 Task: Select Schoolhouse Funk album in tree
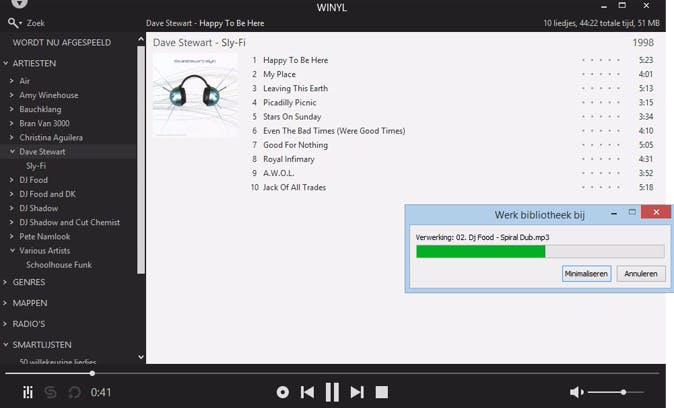pyautogui.click(x=59, y=265)
